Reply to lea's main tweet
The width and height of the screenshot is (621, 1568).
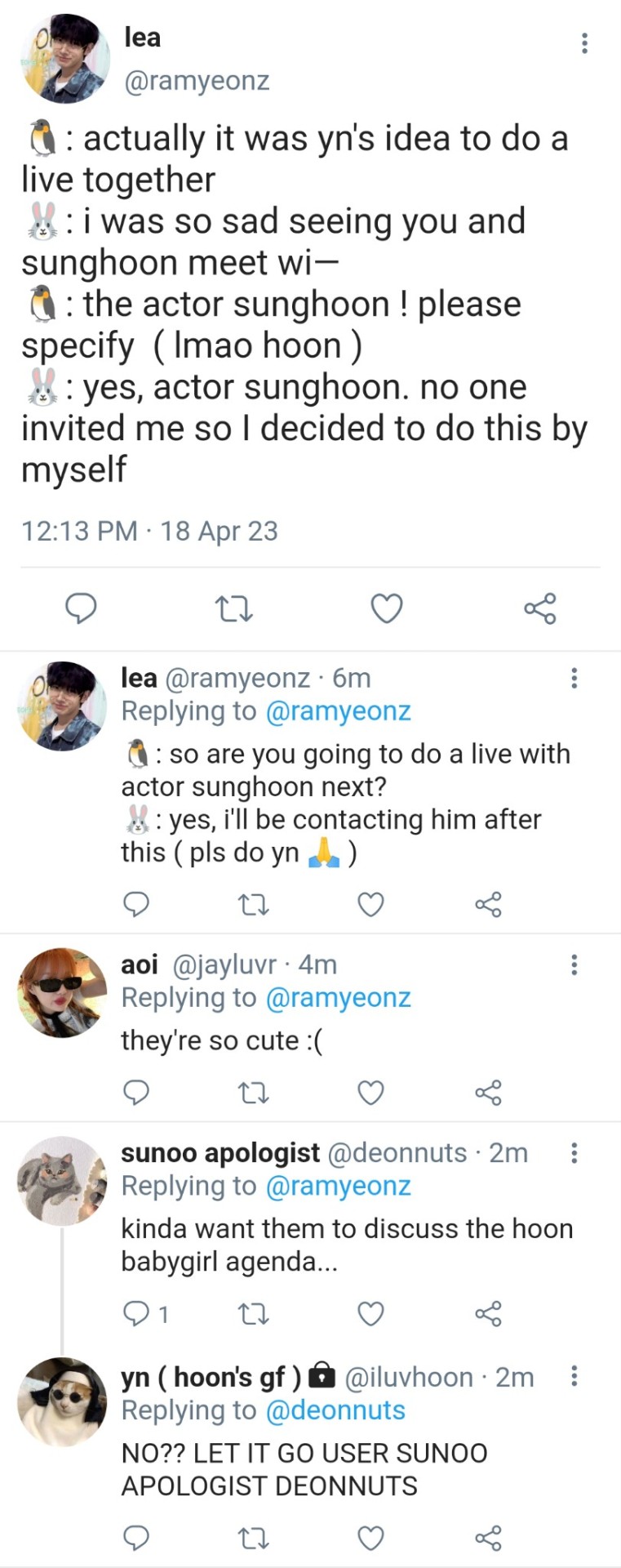click(81, 608)
